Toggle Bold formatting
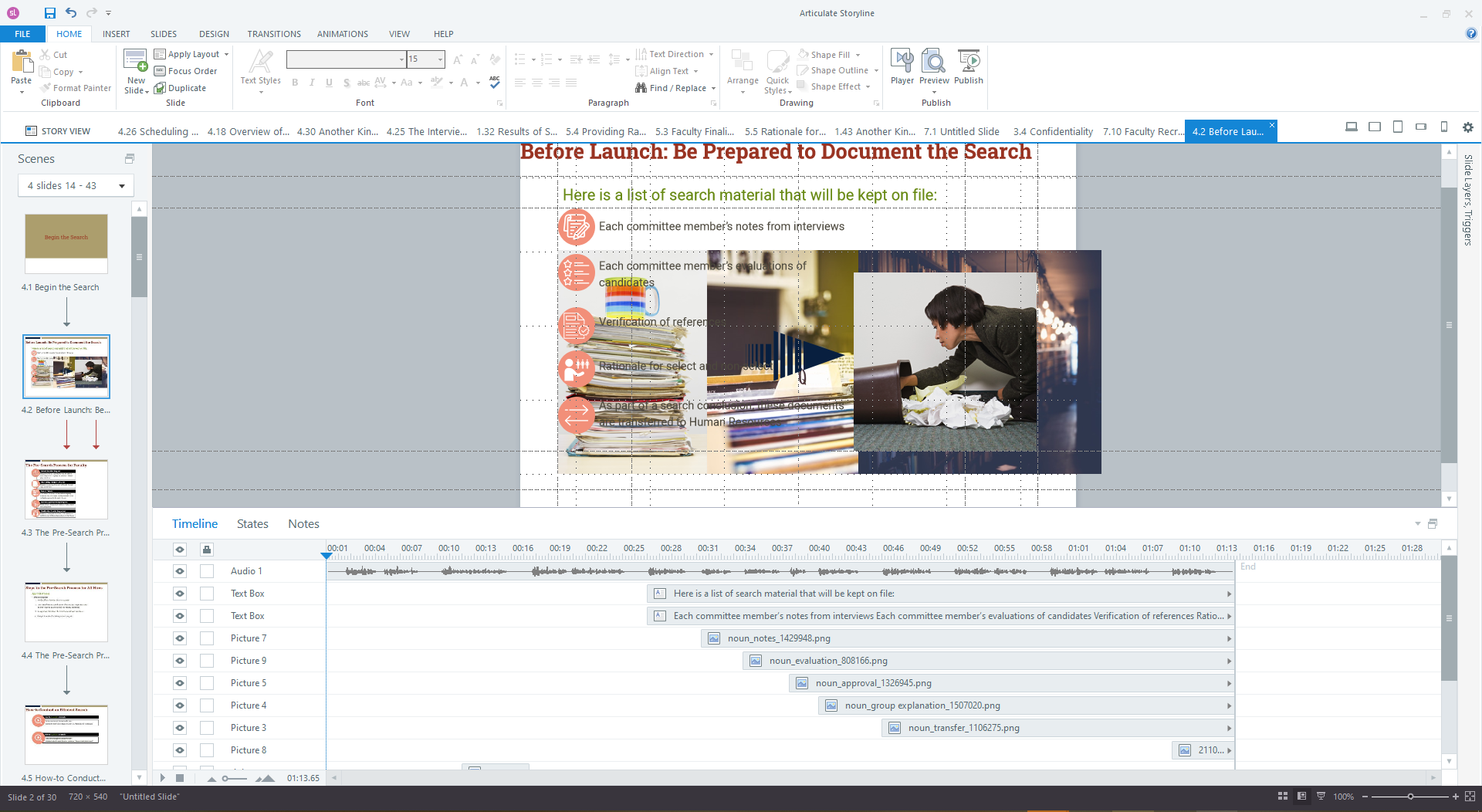1482x812 pixels. pos(295,83)
